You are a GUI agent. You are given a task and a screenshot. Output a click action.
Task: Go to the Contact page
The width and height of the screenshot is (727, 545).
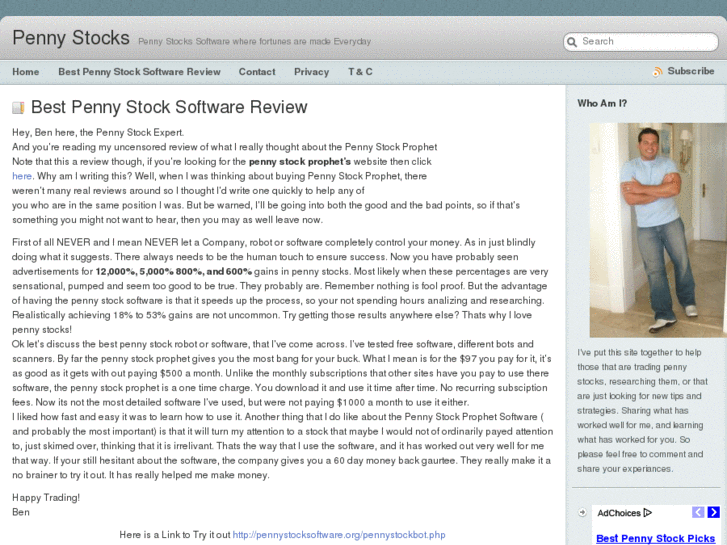coord(257,72)
